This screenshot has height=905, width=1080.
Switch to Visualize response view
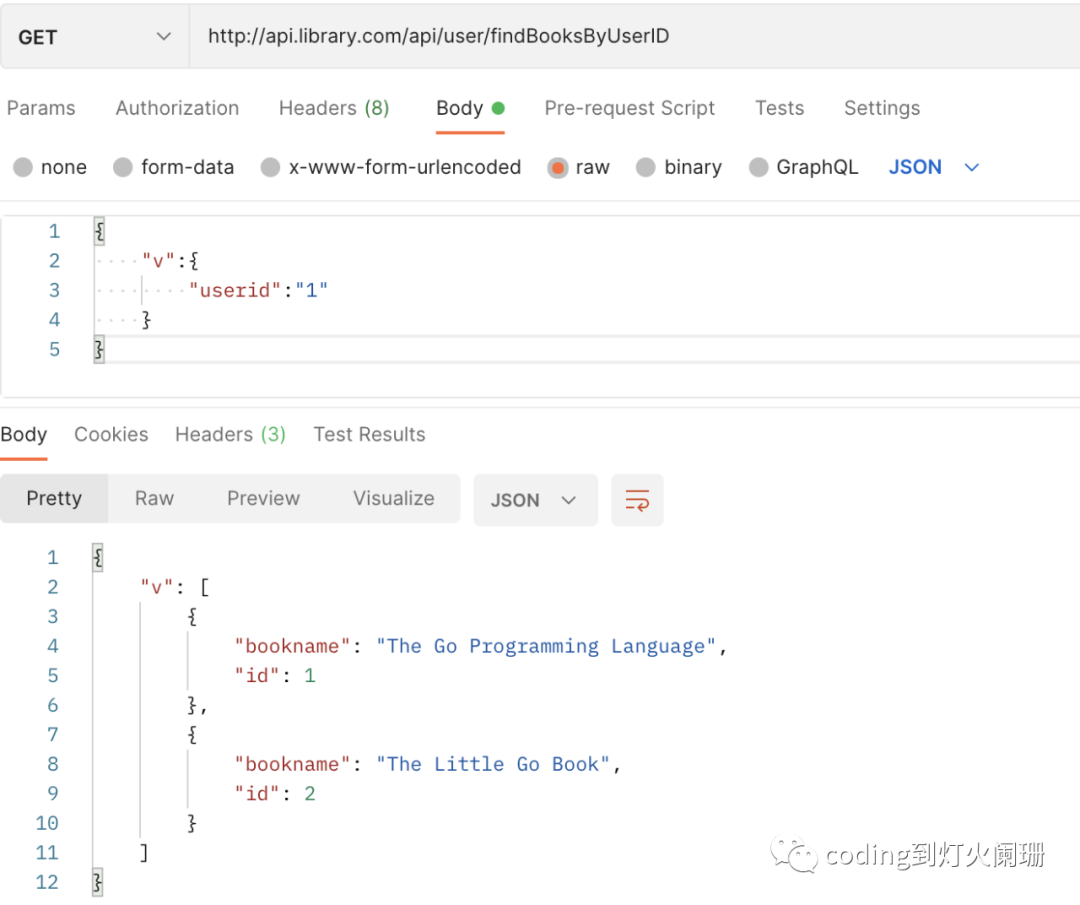click(x=393, y=499)
